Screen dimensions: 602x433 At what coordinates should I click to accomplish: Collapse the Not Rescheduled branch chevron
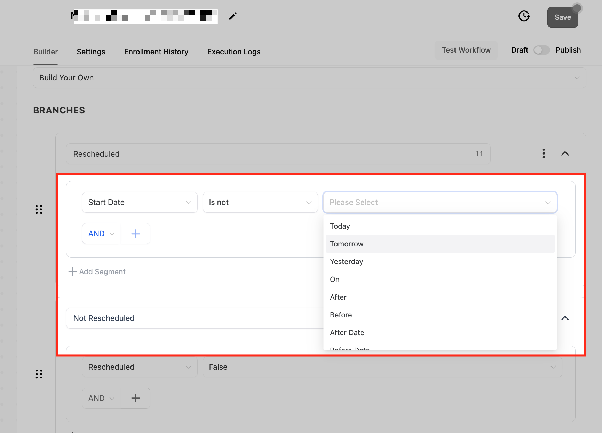point(565,318)
